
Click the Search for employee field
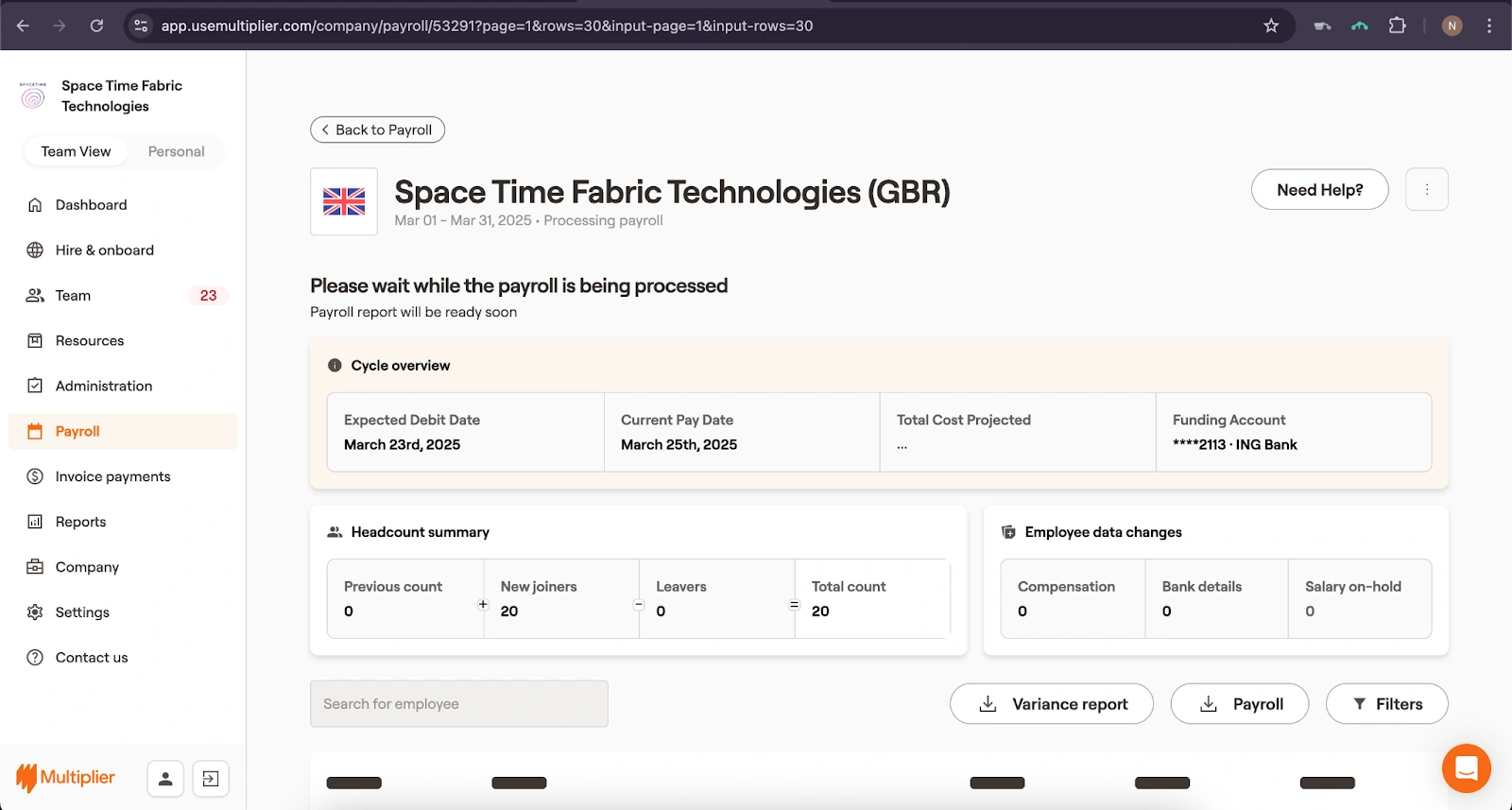459,704
